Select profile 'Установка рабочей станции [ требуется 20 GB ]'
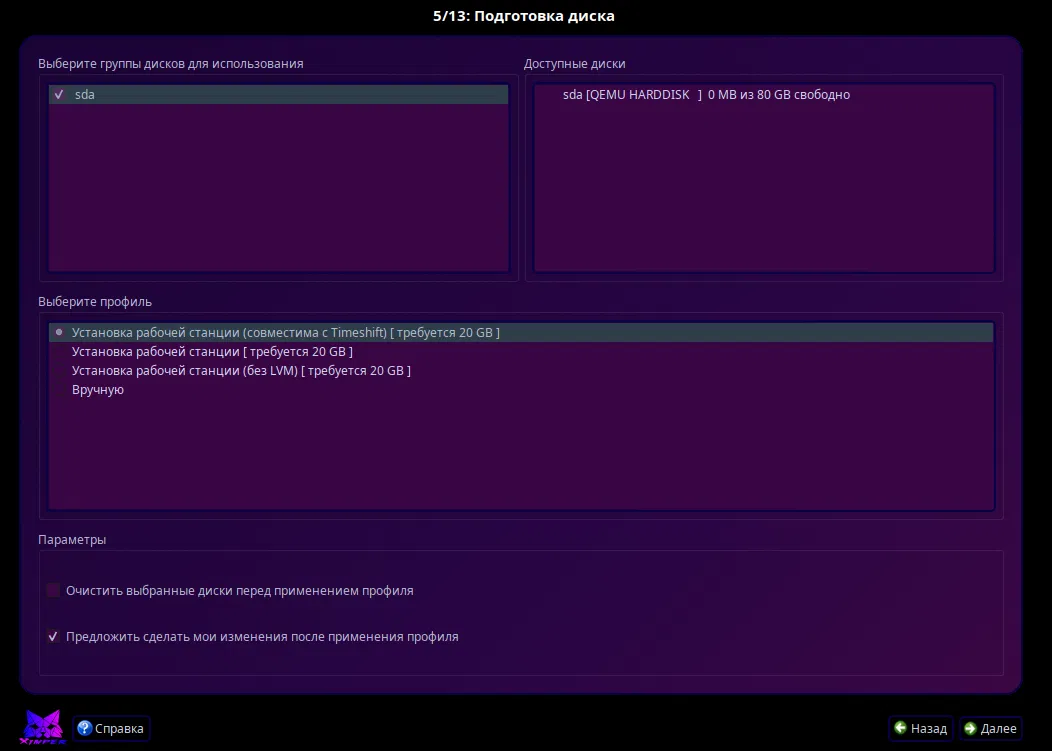The image size is (1052, 751). click(521, 352)
